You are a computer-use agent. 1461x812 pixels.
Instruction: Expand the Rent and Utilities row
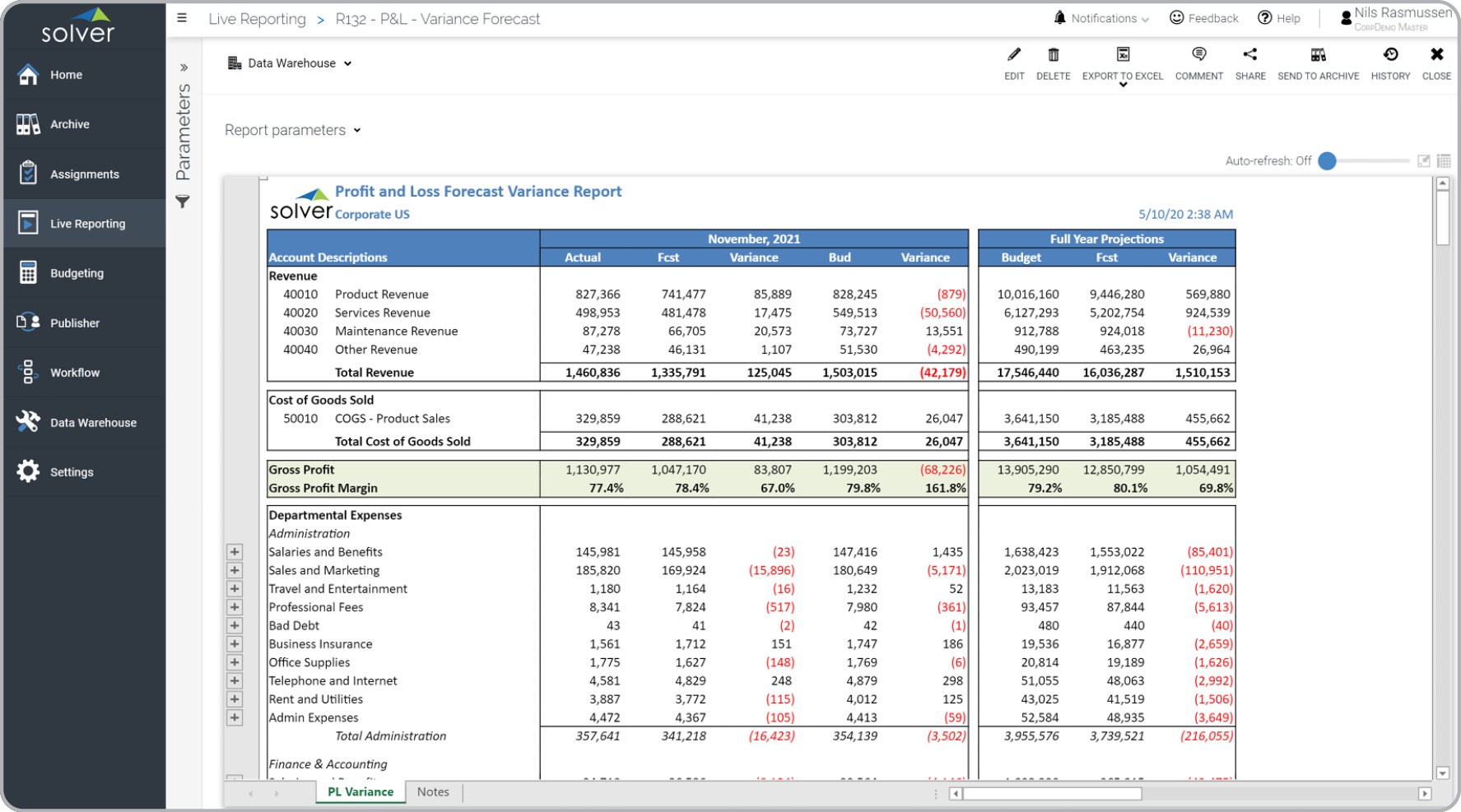coord(235,699)
